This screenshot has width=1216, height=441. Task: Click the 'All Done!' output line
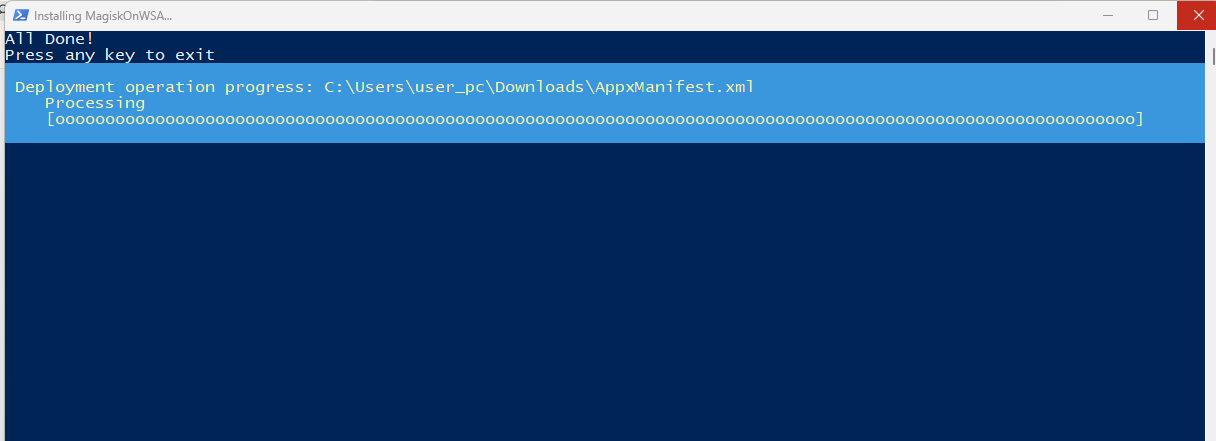(x=49, y=39)
